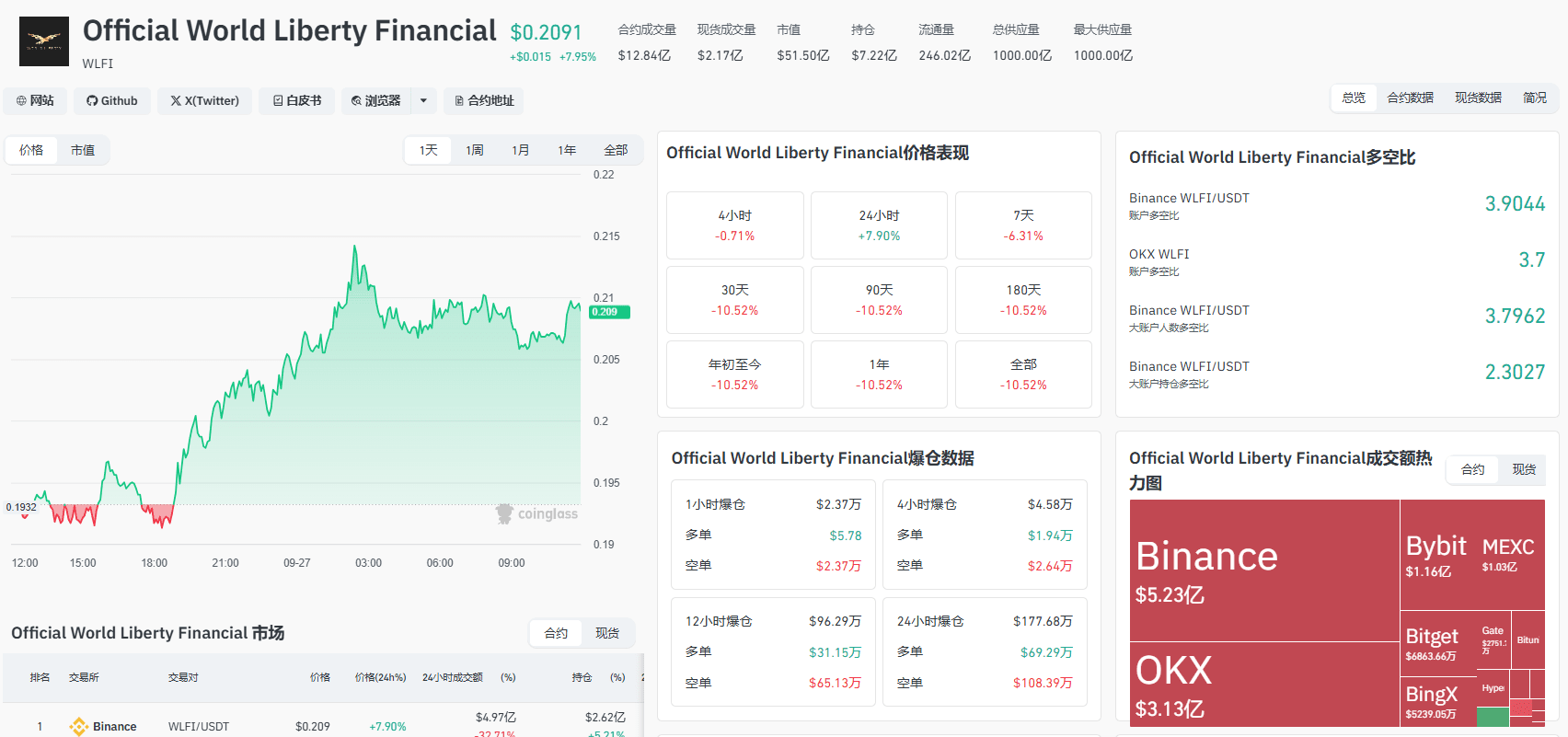Toggle market table to 现货
The width and height of the screenshot is (1568, 737).
607,633
